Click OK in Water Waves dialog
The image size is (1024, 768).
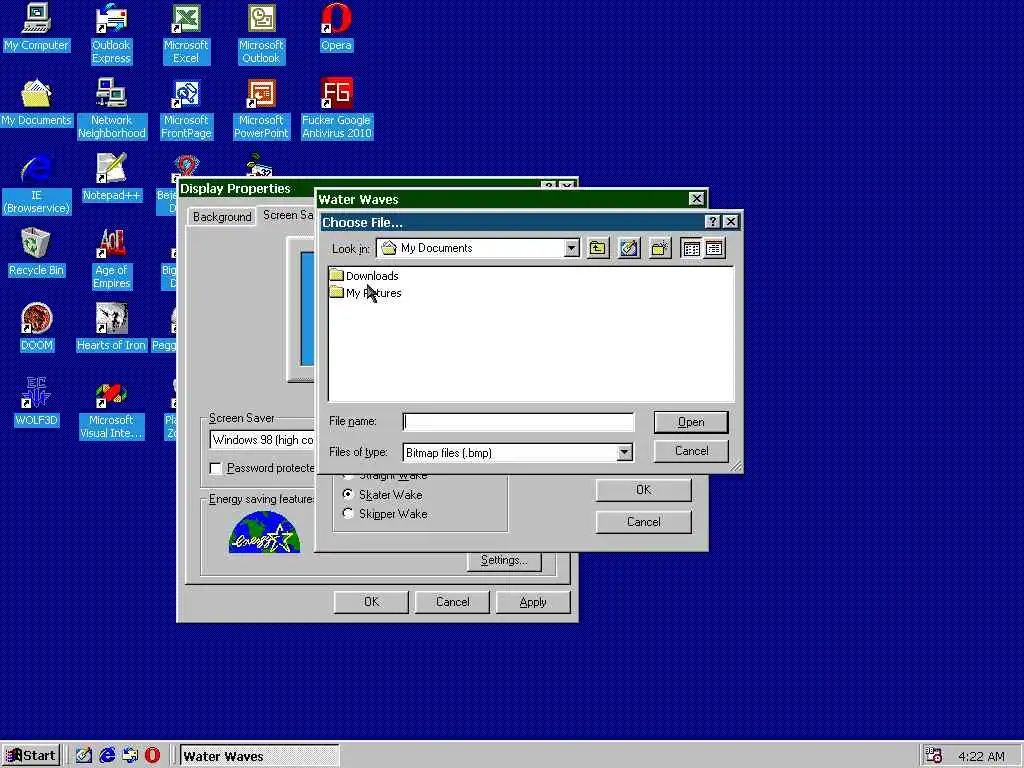click(643, 490)
